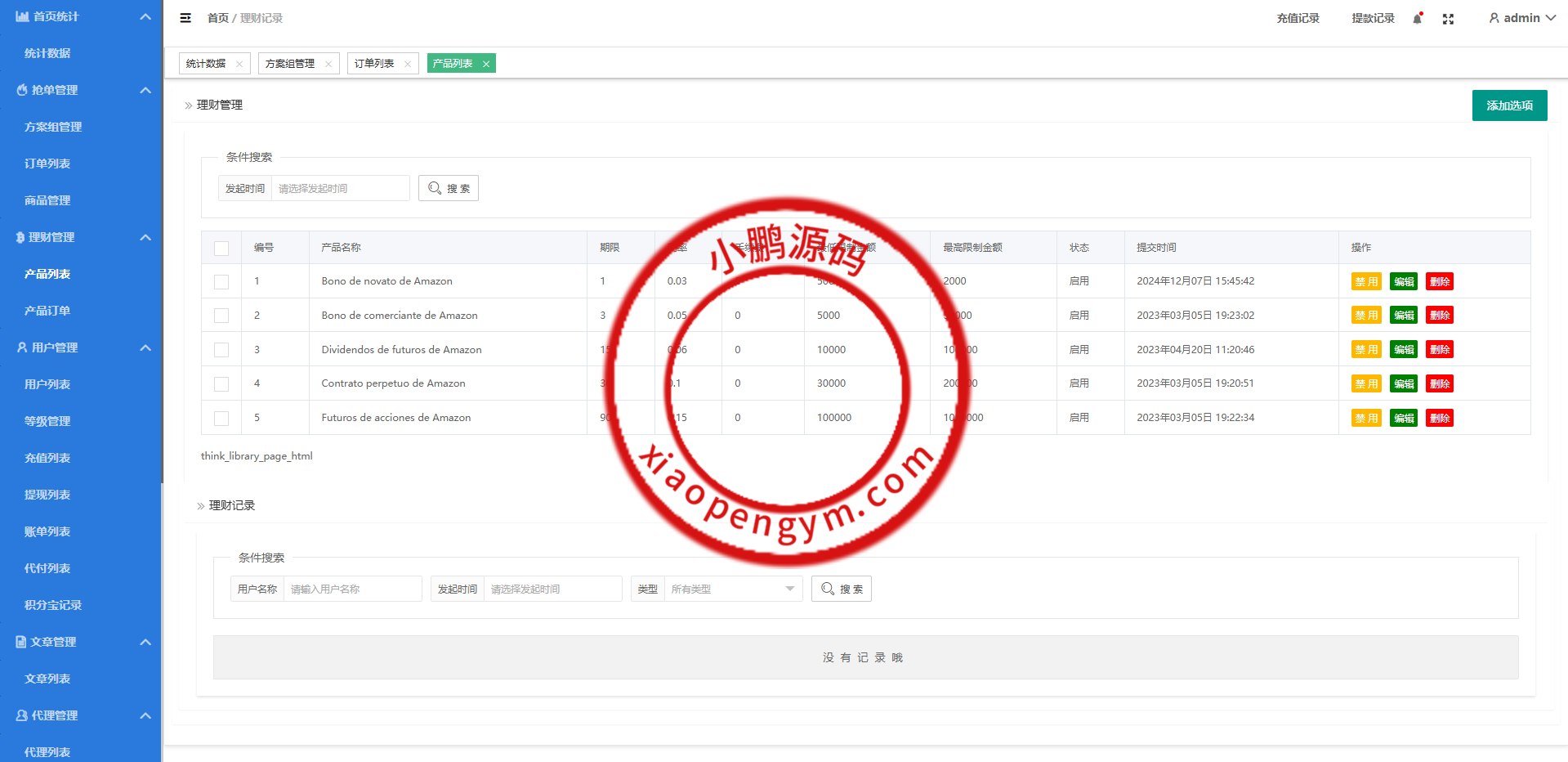Close the 产品列表 tab with its X
The width and height of the screenshot is (1568, 762).
(486, 64)
